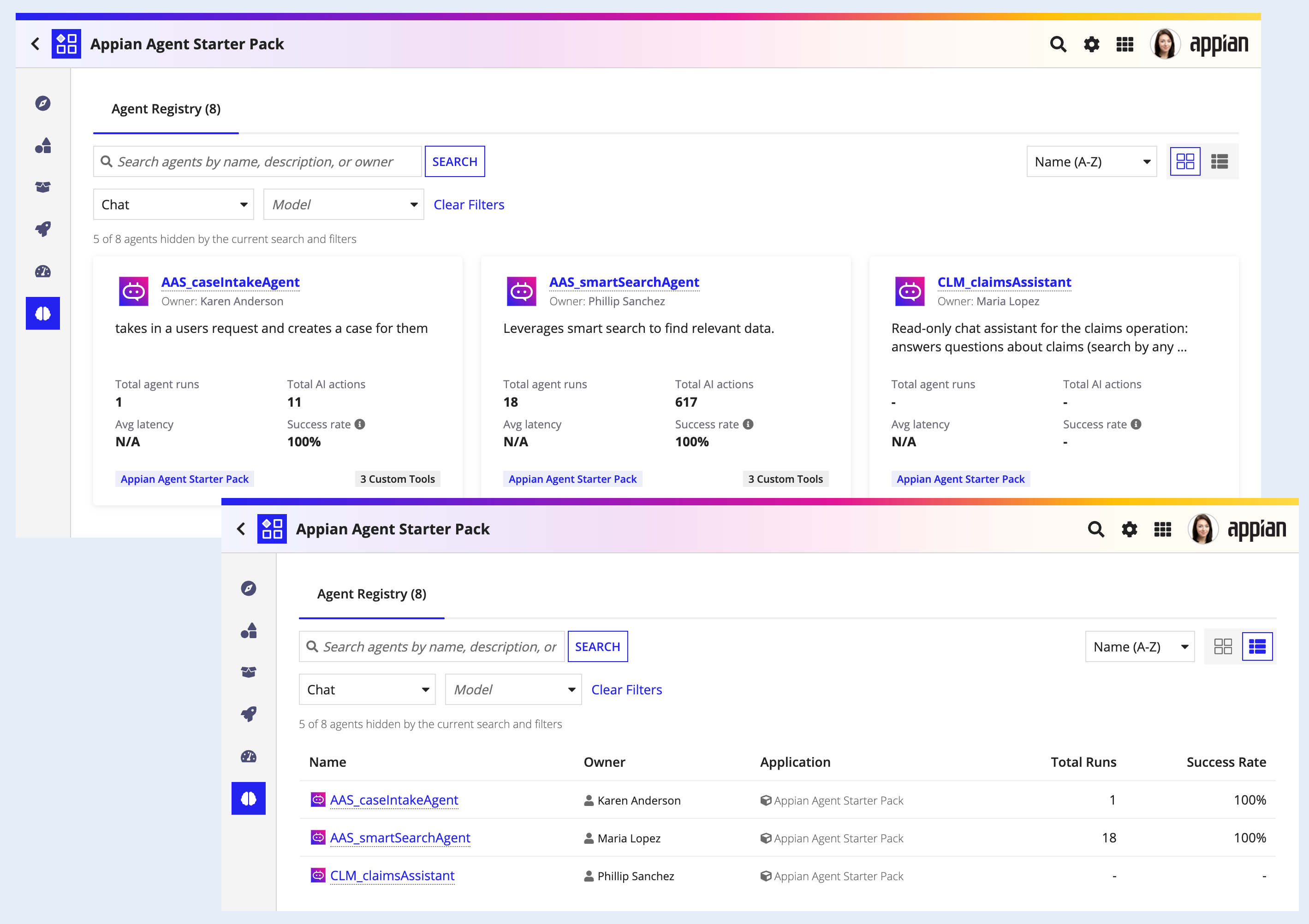Switch to list view in top window
1309x924 pixels.
pyautogui.click(x=1220, y=161)
